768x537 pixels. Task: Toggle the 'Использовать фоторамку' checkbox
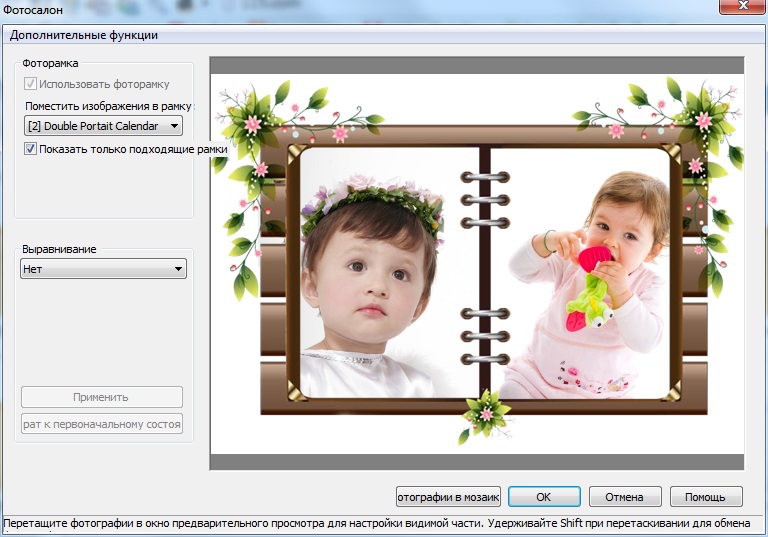[30, 84]
